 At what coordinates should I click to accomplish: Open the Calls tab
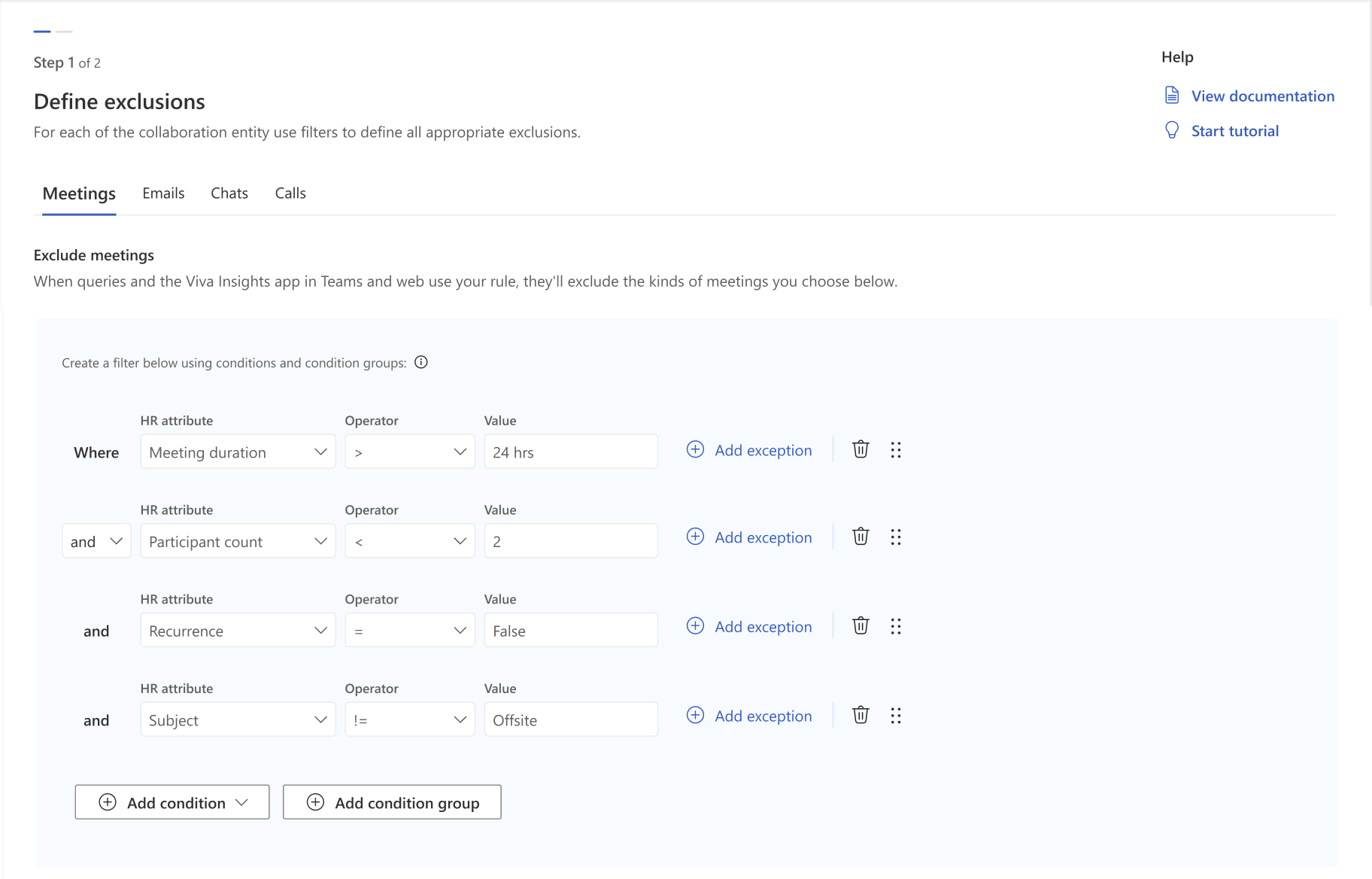point(290,193)
